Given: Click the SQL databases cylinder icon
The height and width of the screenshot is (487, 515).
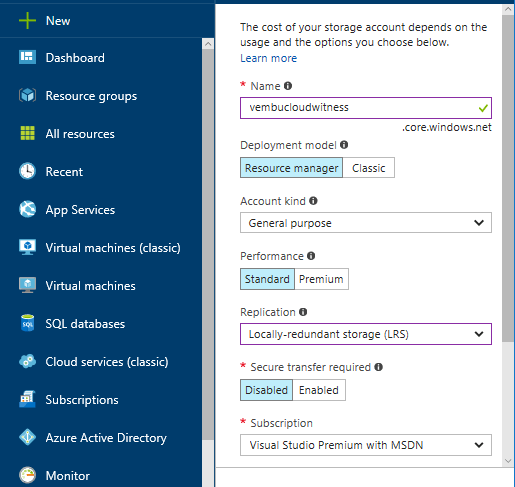Looking at the screenshot, I should (27, 323).
